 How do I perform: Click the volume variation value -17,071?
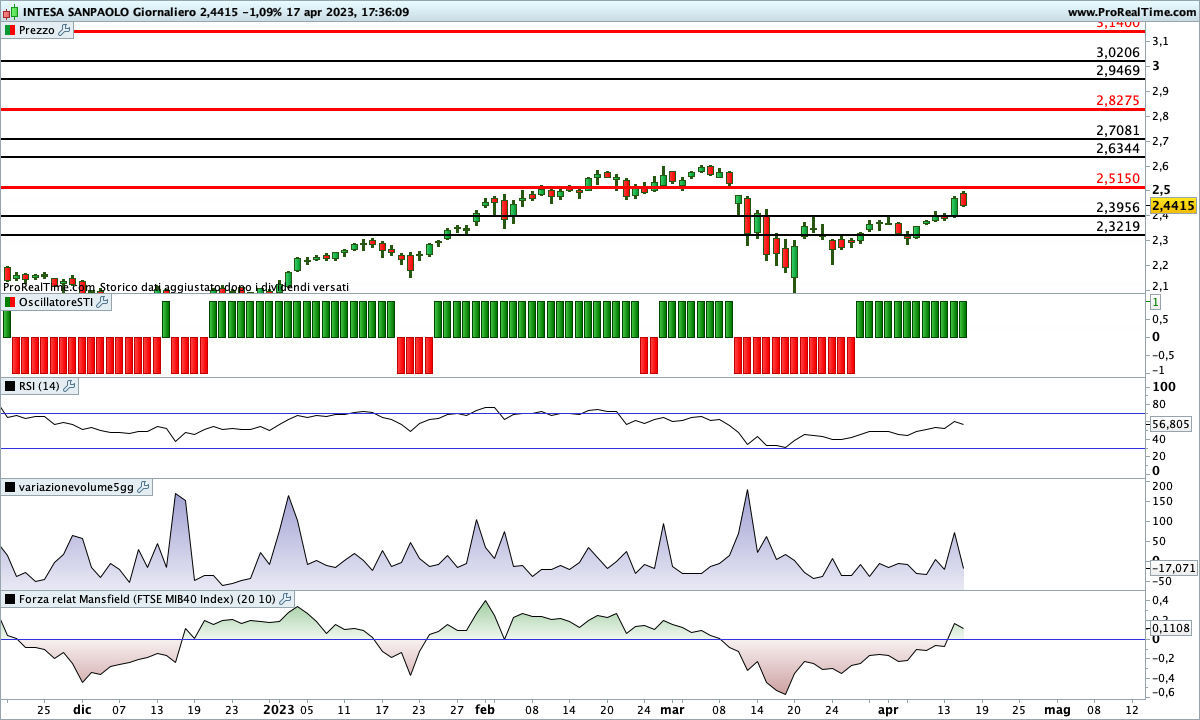click(x=1172, y=568)
